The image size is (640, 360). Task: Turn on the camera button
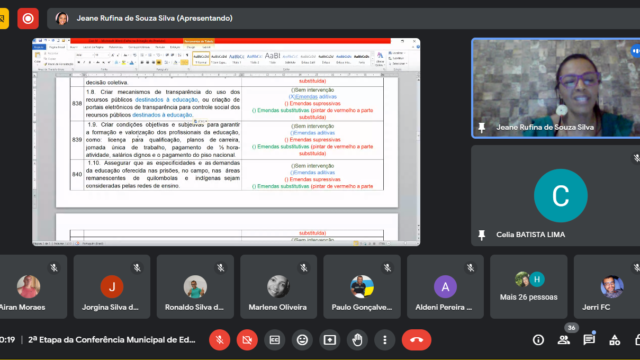tap(247, 340)
